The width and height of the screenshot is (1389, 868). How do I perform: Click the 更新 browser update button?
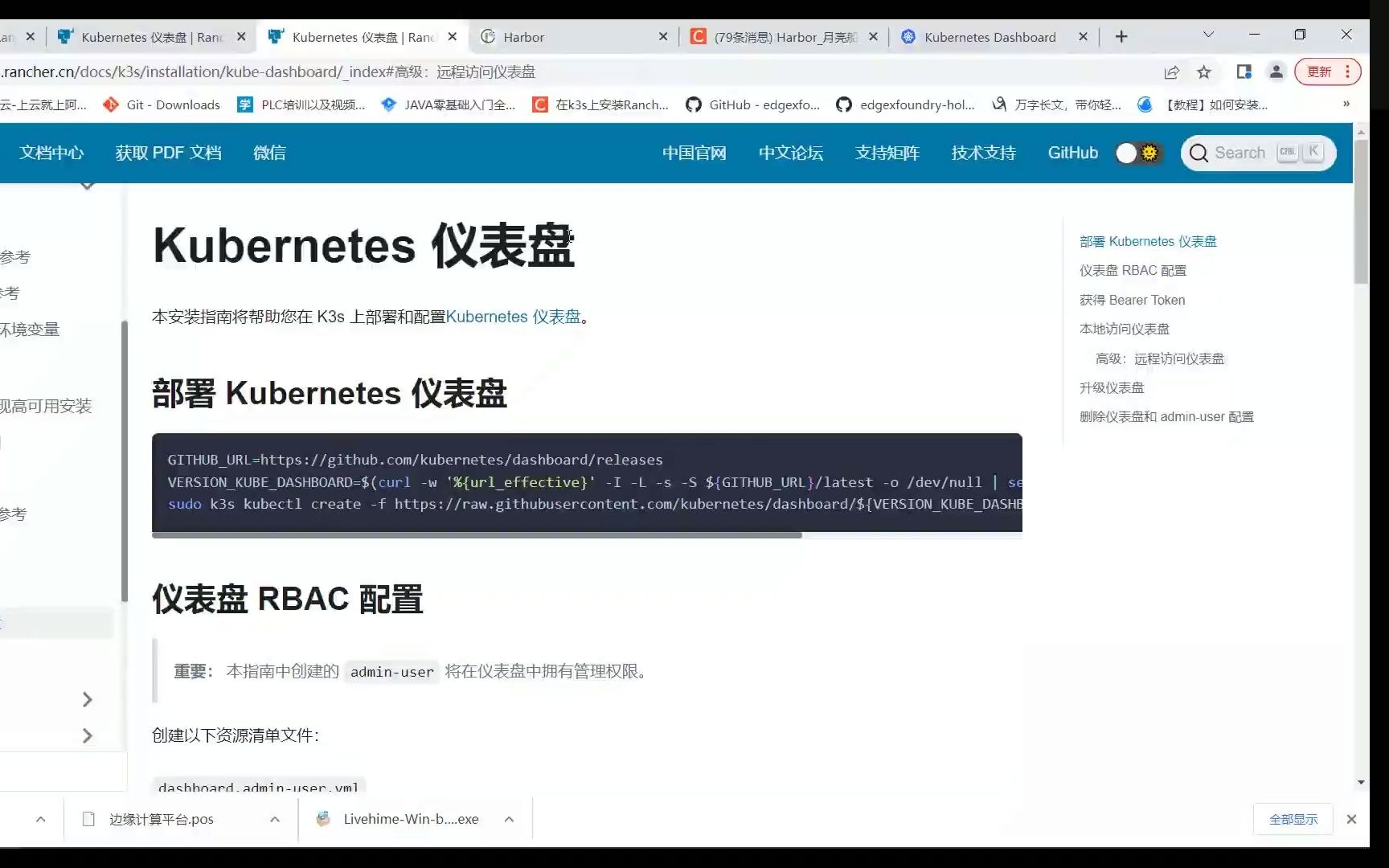(x=1327, y=72)
